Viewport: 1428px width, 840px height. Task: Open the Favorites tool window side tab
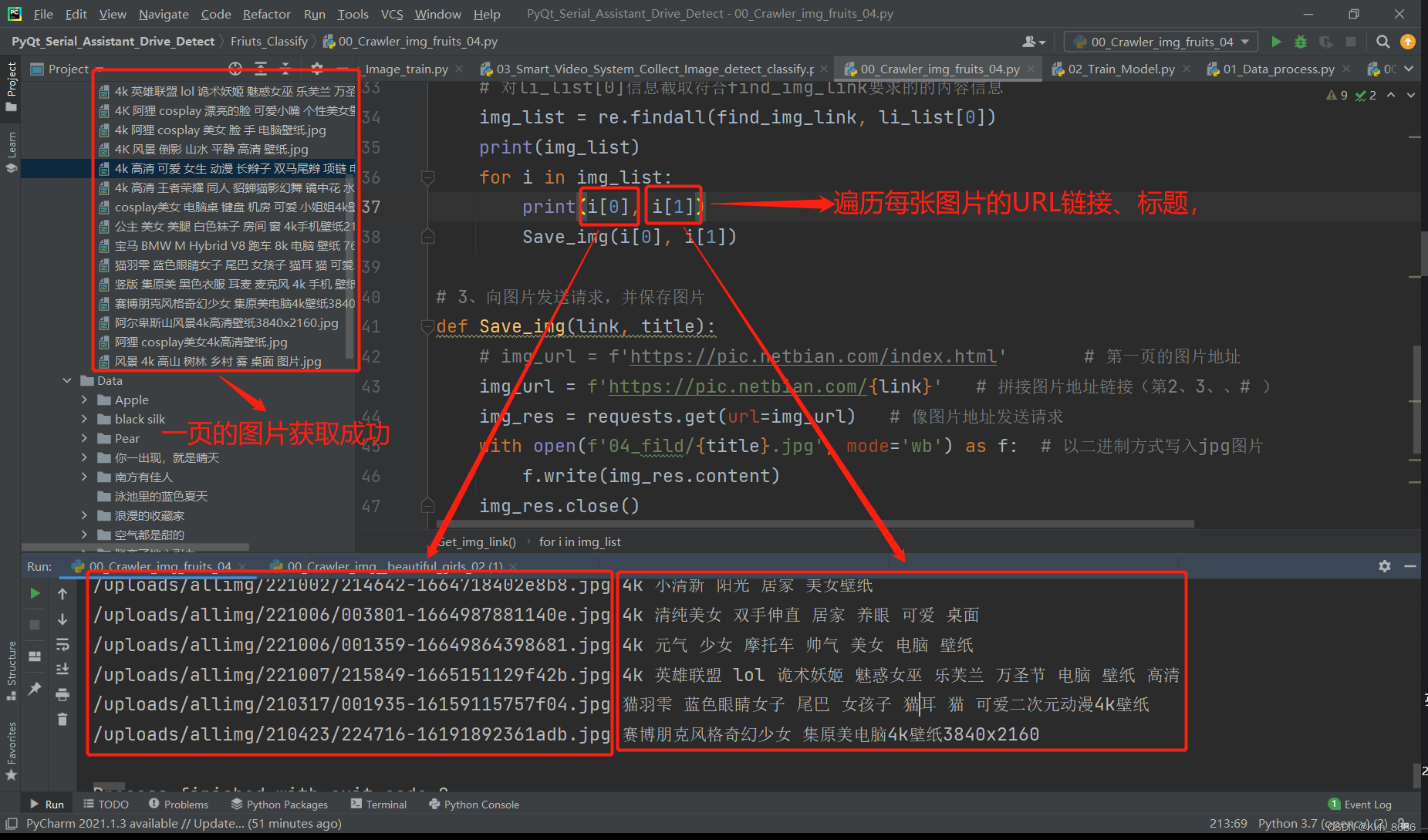pyautogui.click(x=11, y=751)
